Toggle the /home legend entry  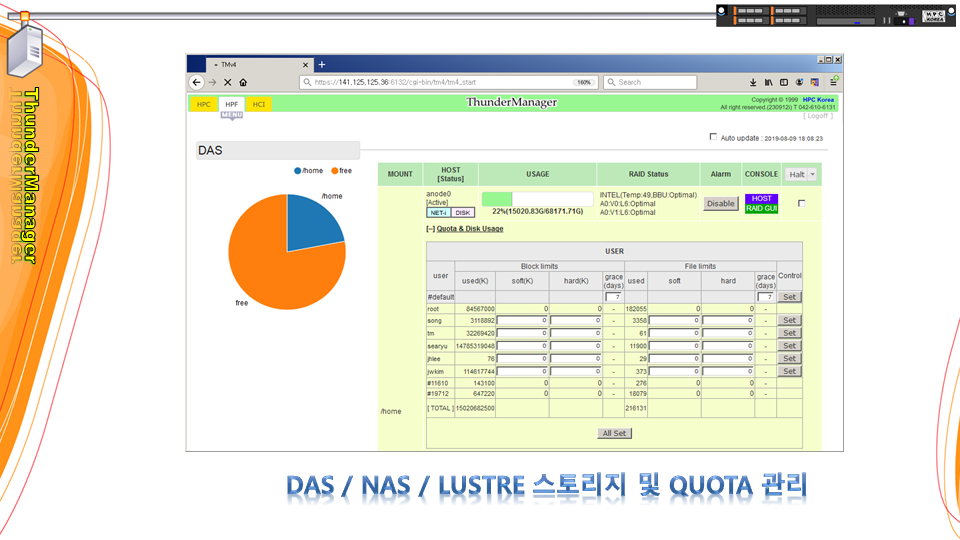pos(309,171)
